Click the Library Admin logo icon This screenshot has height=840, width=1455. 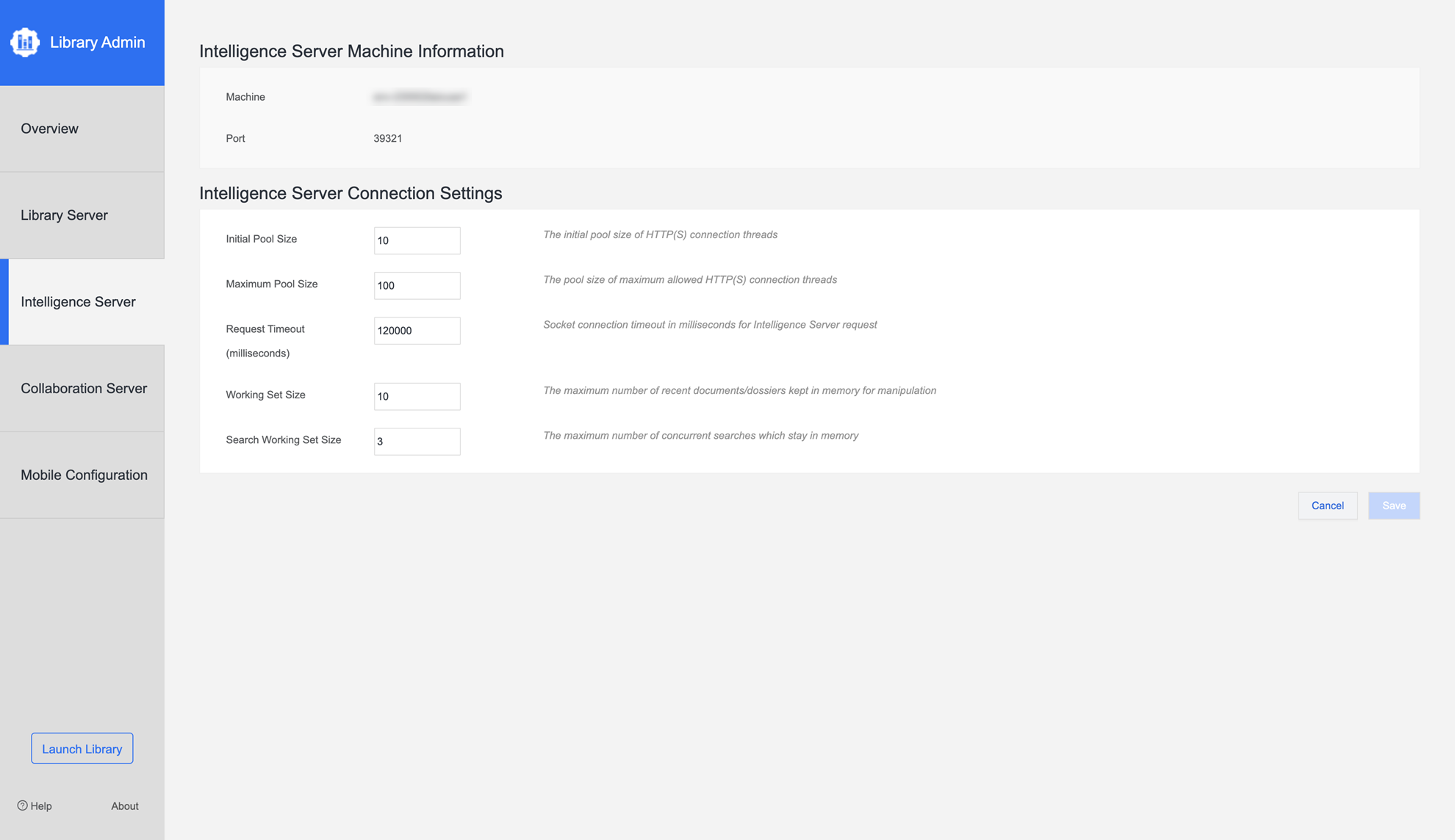tap(25, 43)
